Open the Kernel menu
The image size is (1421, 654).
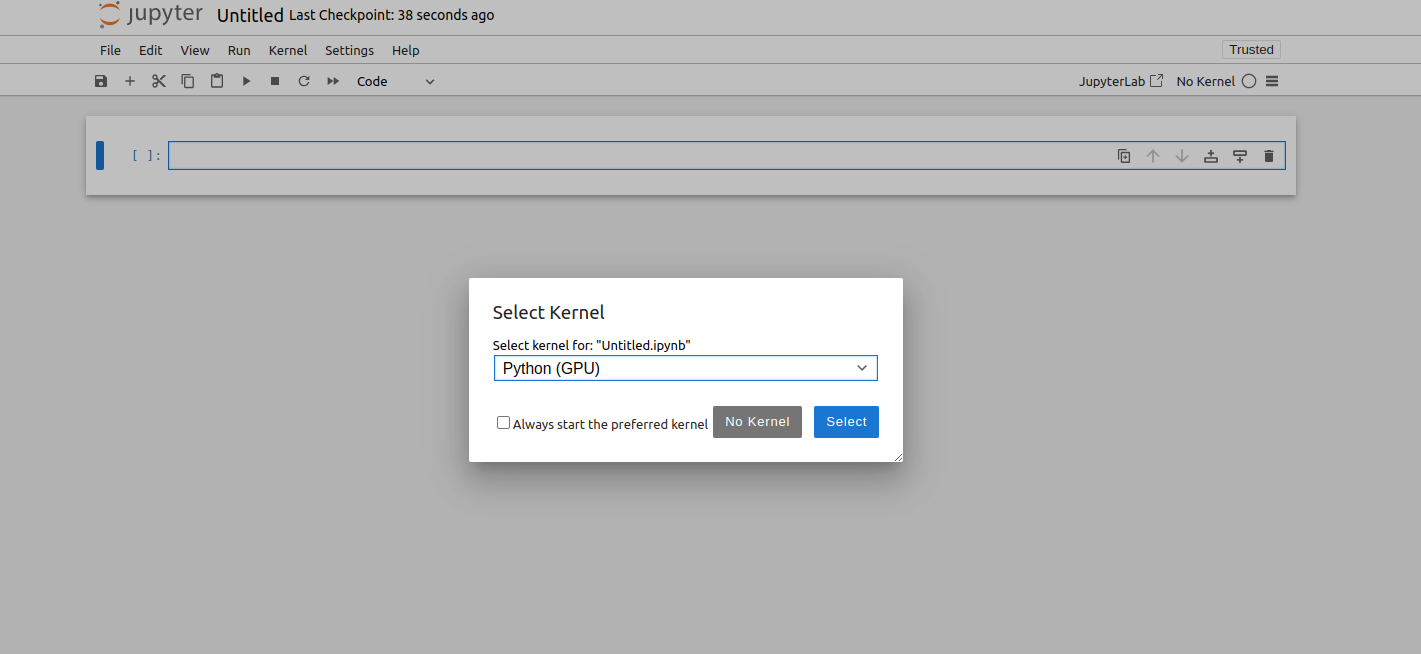pyautogui.click(x=288, y=50)
